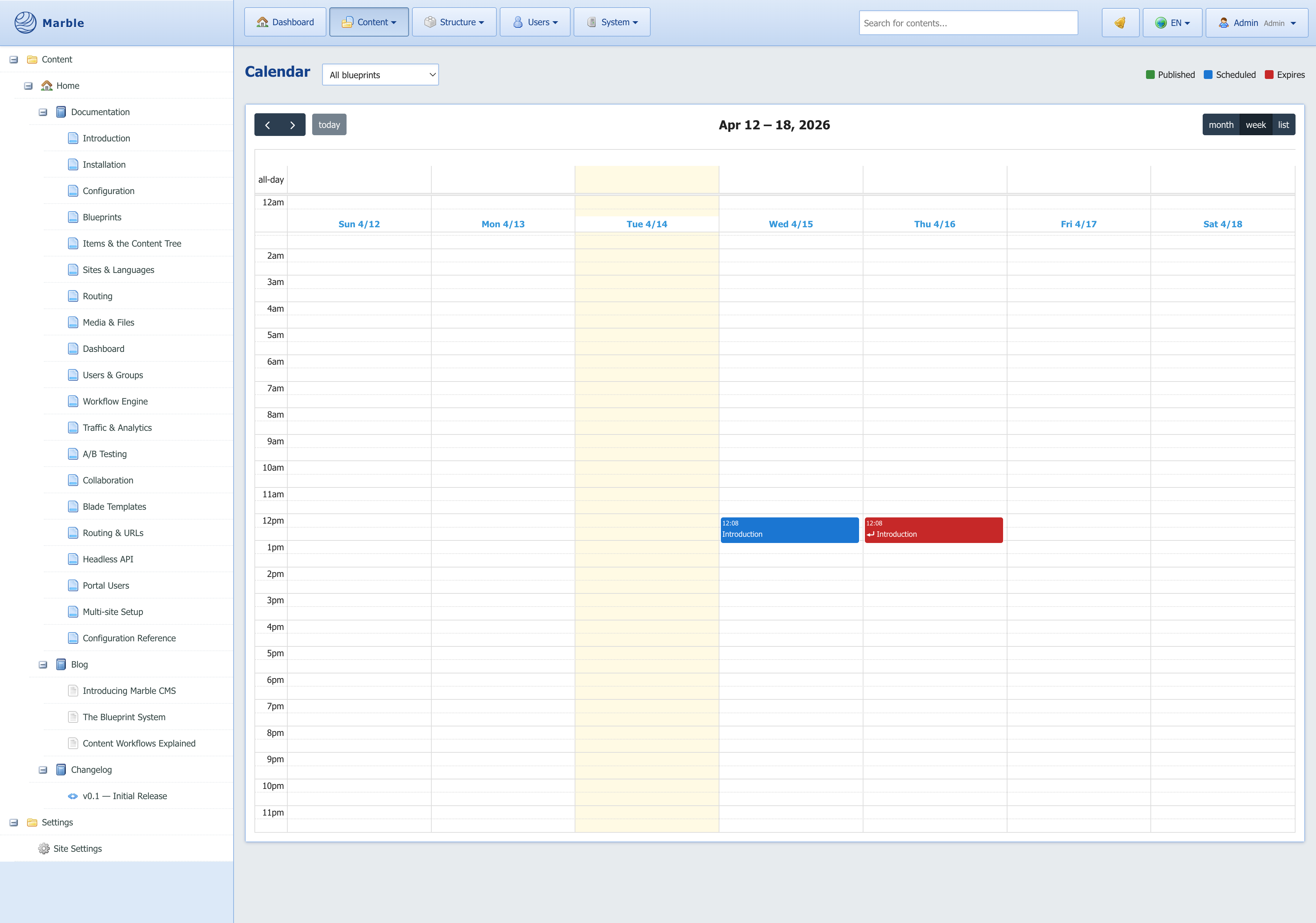Open the EN language dropdown
1316x923 pixels.
[1172, 22]
